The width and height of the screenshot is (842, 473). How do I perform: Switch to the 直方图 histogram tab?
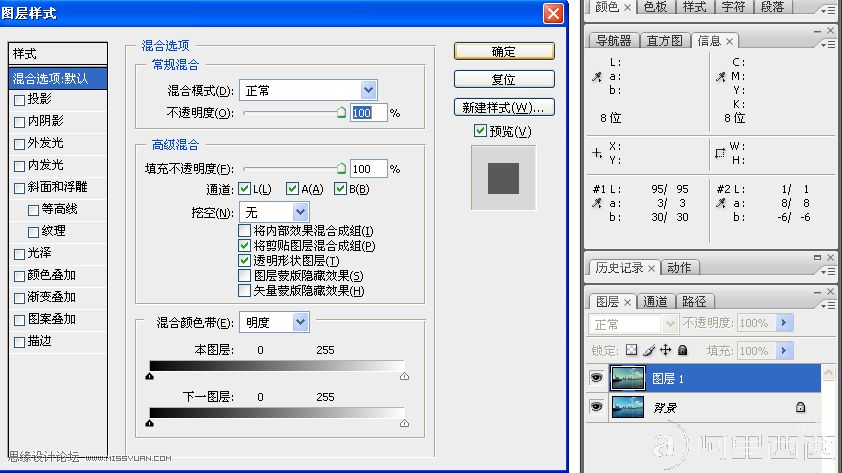pyautogui.click(x=664, y=41)
